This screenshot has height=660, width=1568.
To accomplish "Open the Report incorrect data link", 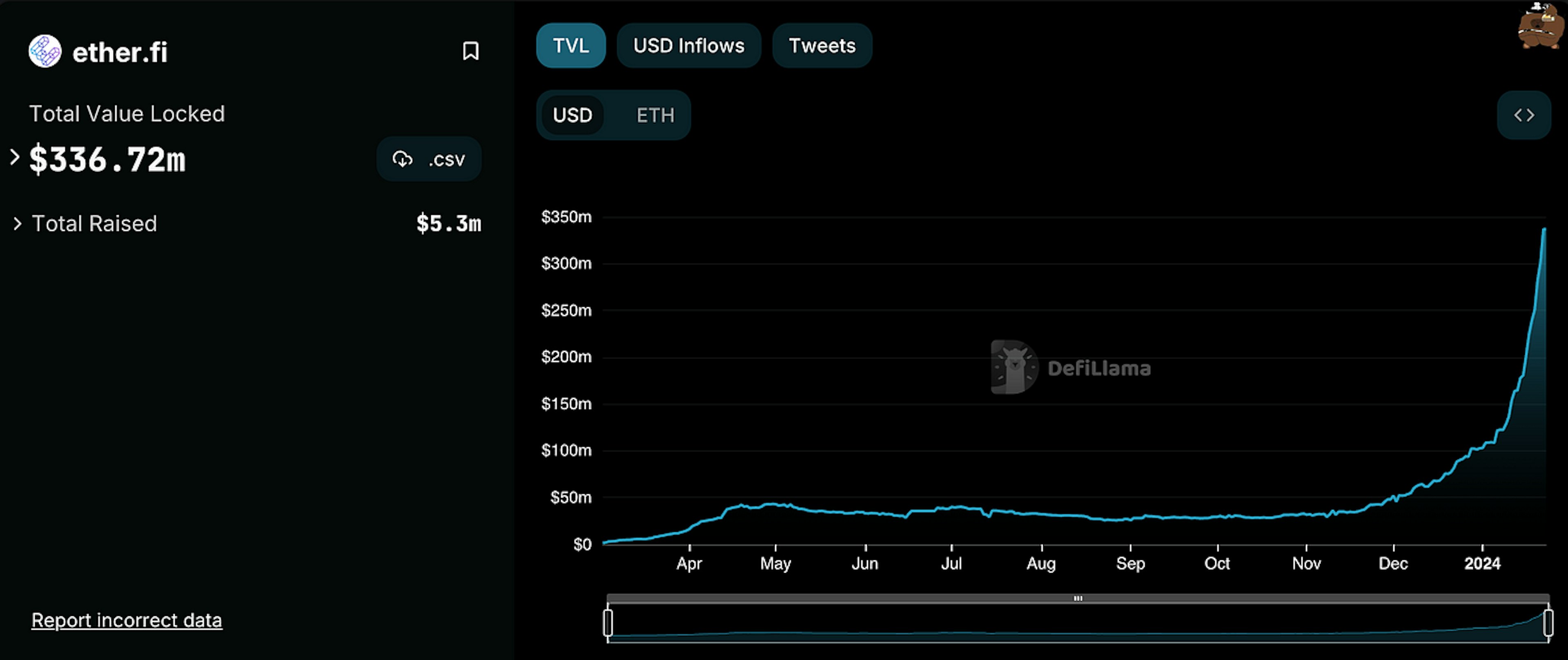I will (127, 620).
